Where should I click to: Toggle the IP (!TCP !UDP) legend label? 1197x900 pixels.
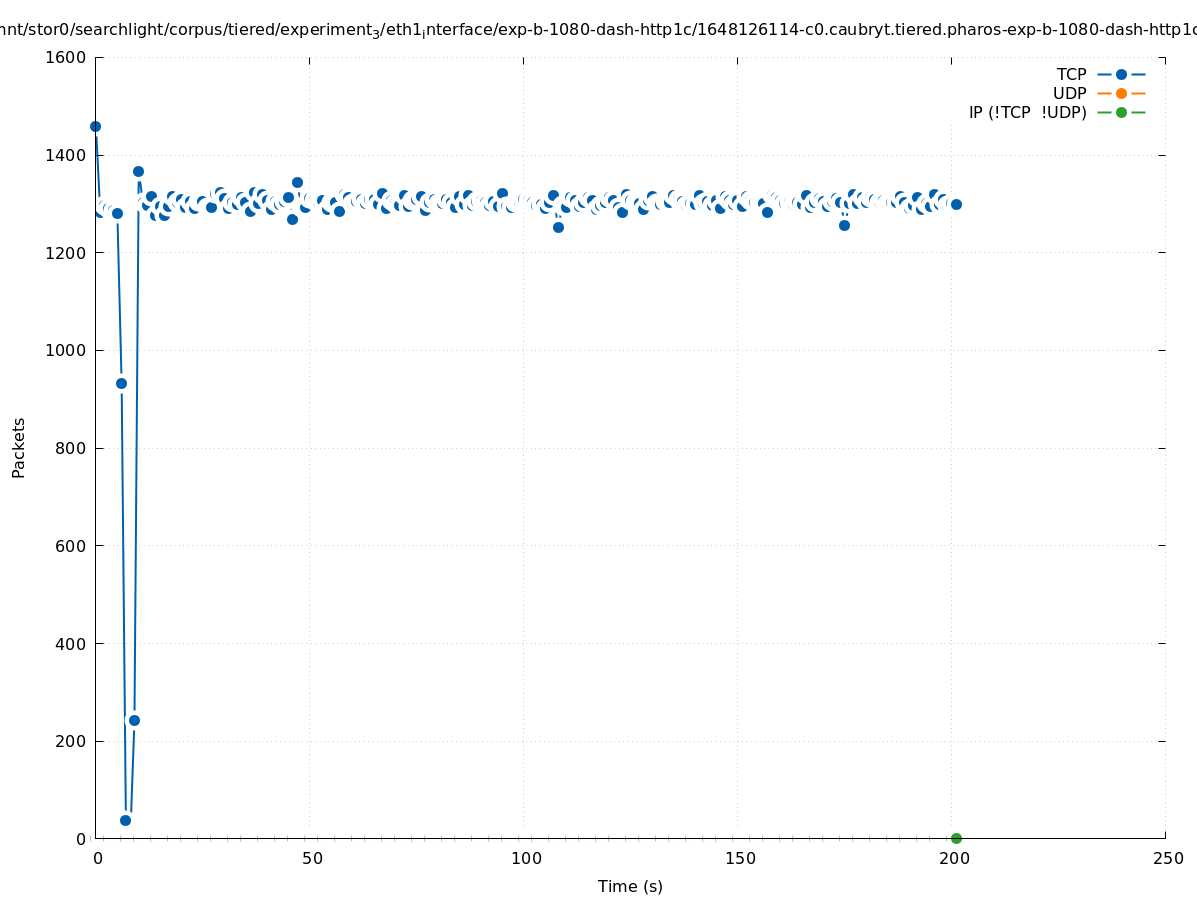1027,112
